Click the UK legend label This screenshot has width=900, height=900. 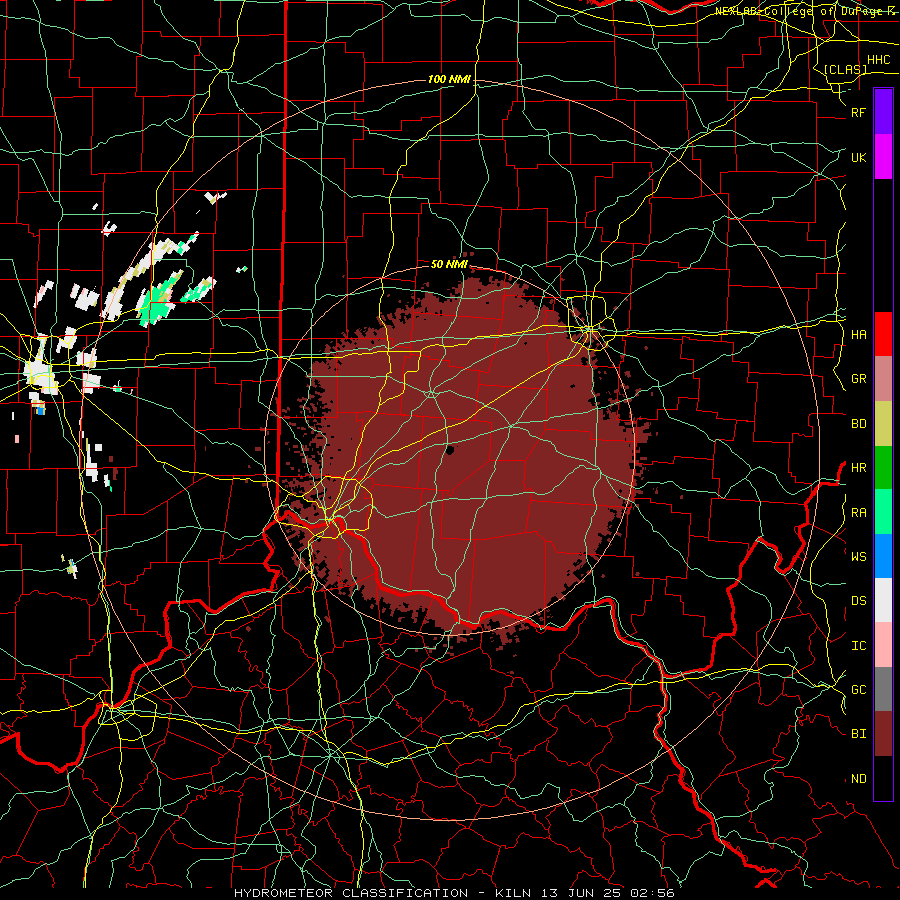(x=858, y=157)
